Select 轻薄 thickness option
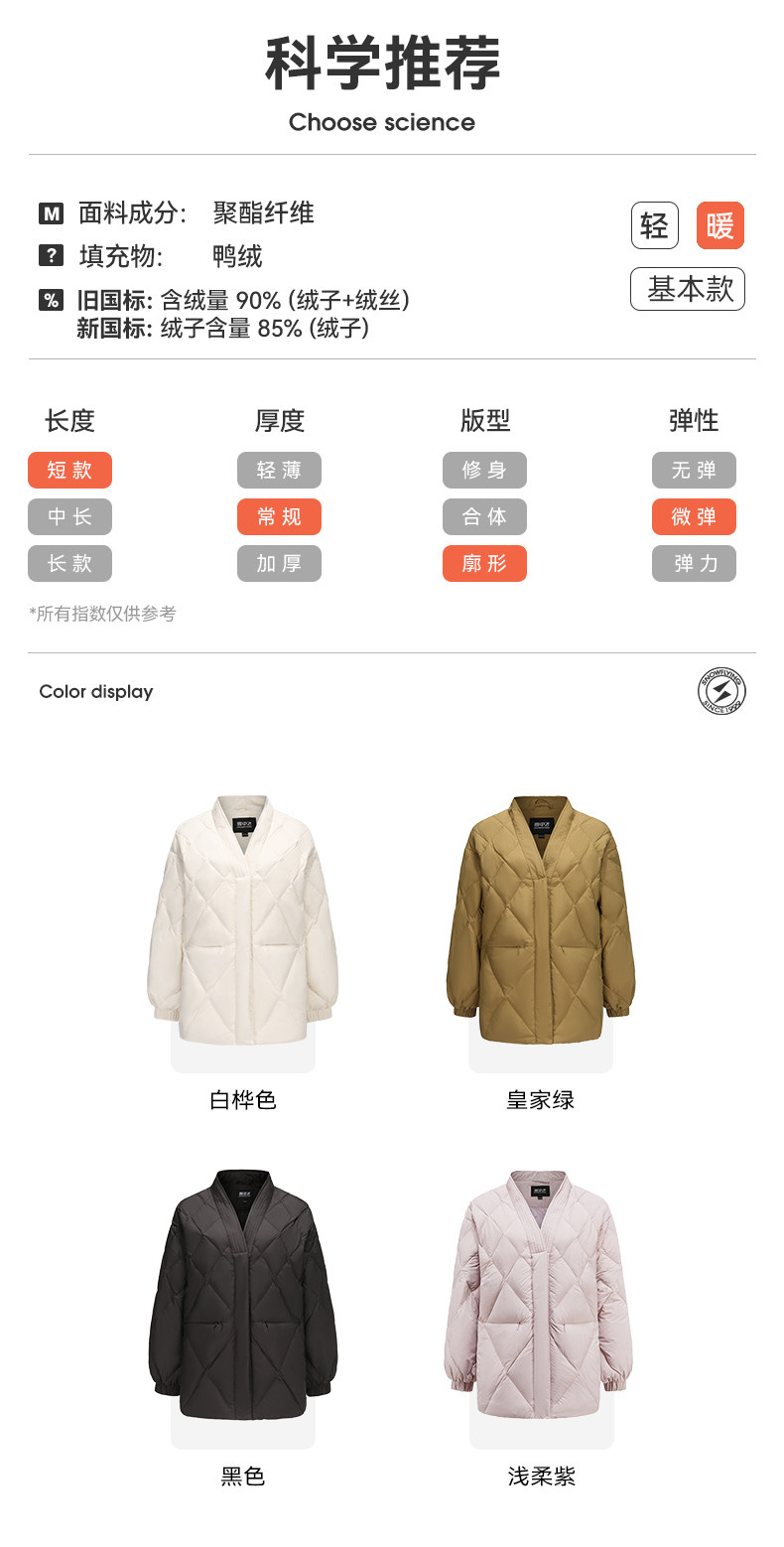This screenshot has height=1547, width=784. [x=279, y=470]
